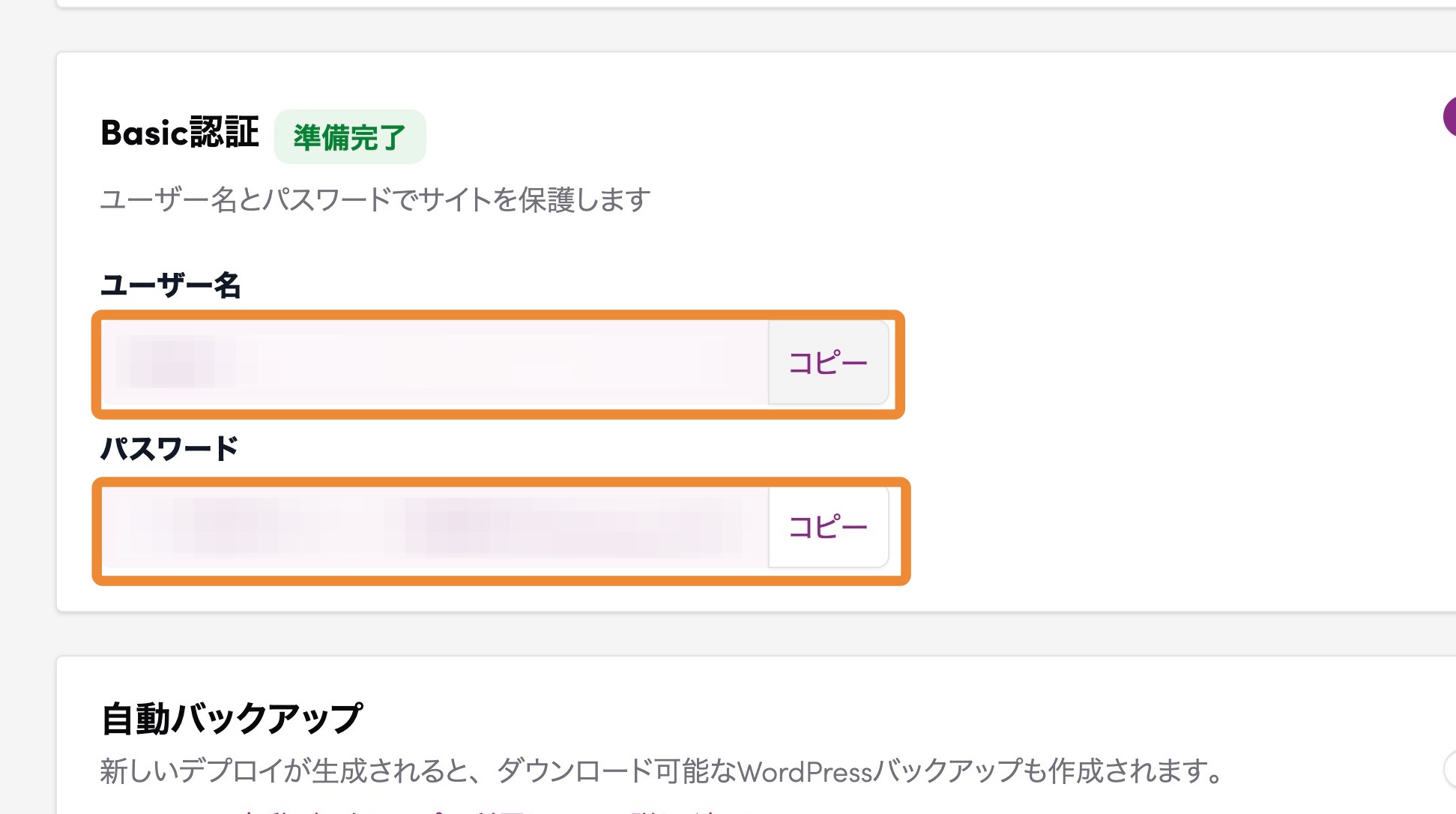This screenshot has width=1456, height=814.
Task: Click the パスワード field label
Action: pyautogui.click(x=169, y=449)
